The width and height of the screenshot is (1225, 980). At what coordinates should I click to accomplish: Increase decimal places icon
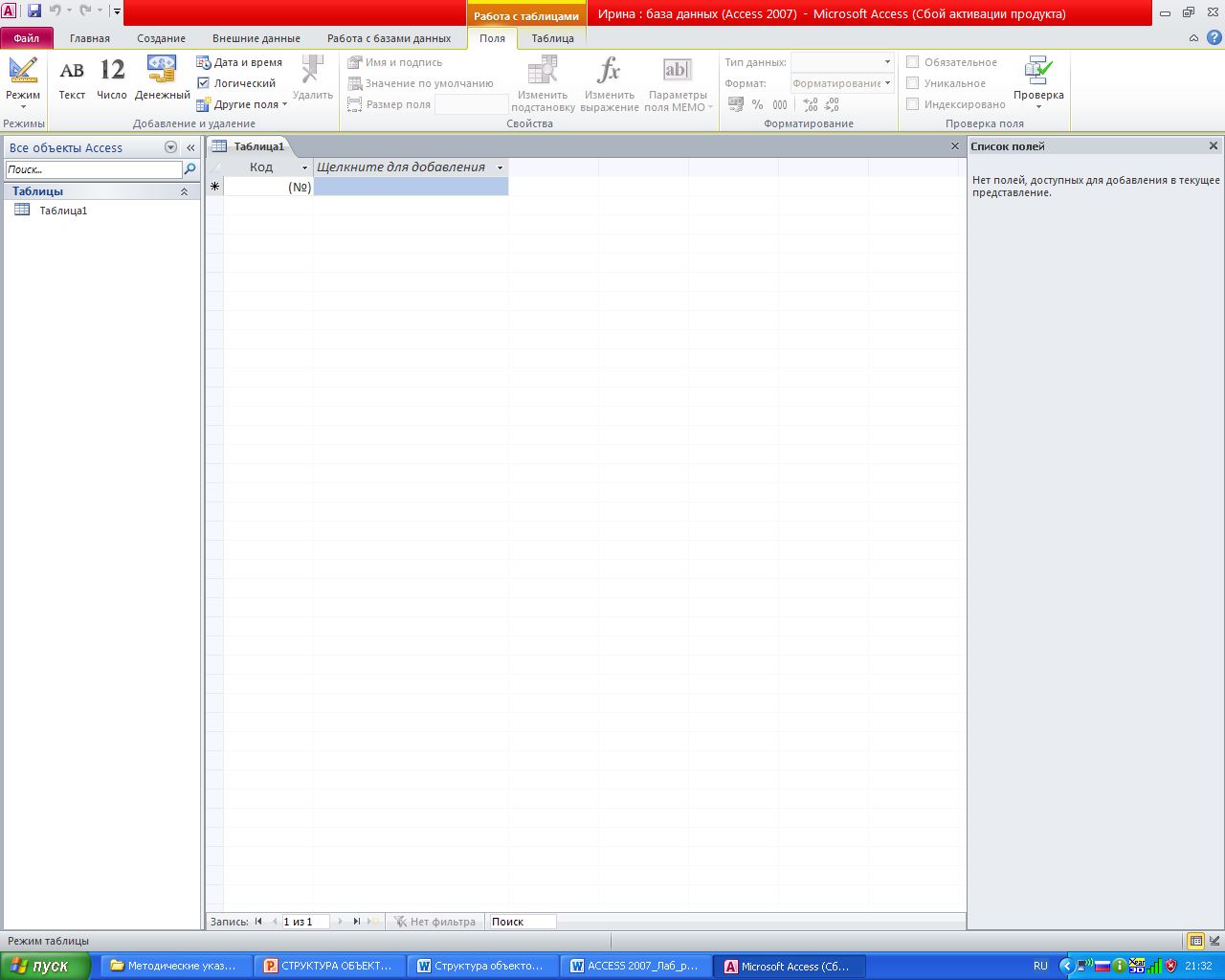811,104
